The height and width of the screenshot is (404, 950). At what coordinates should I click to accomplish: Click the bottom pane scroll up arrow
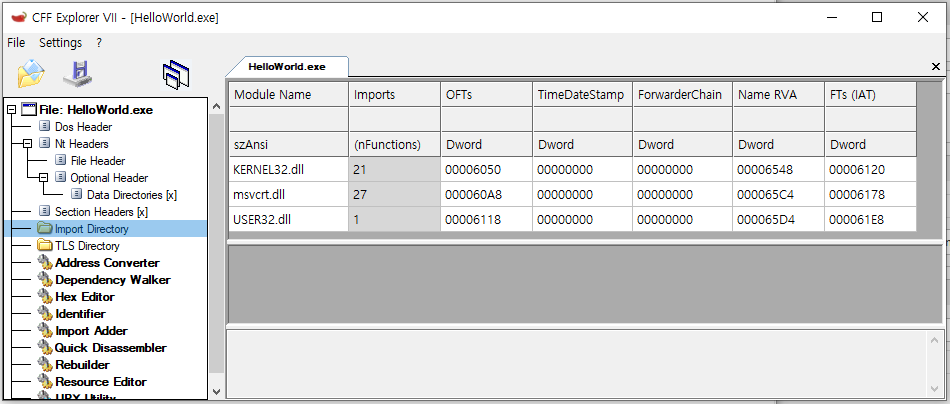pos(935,340)
